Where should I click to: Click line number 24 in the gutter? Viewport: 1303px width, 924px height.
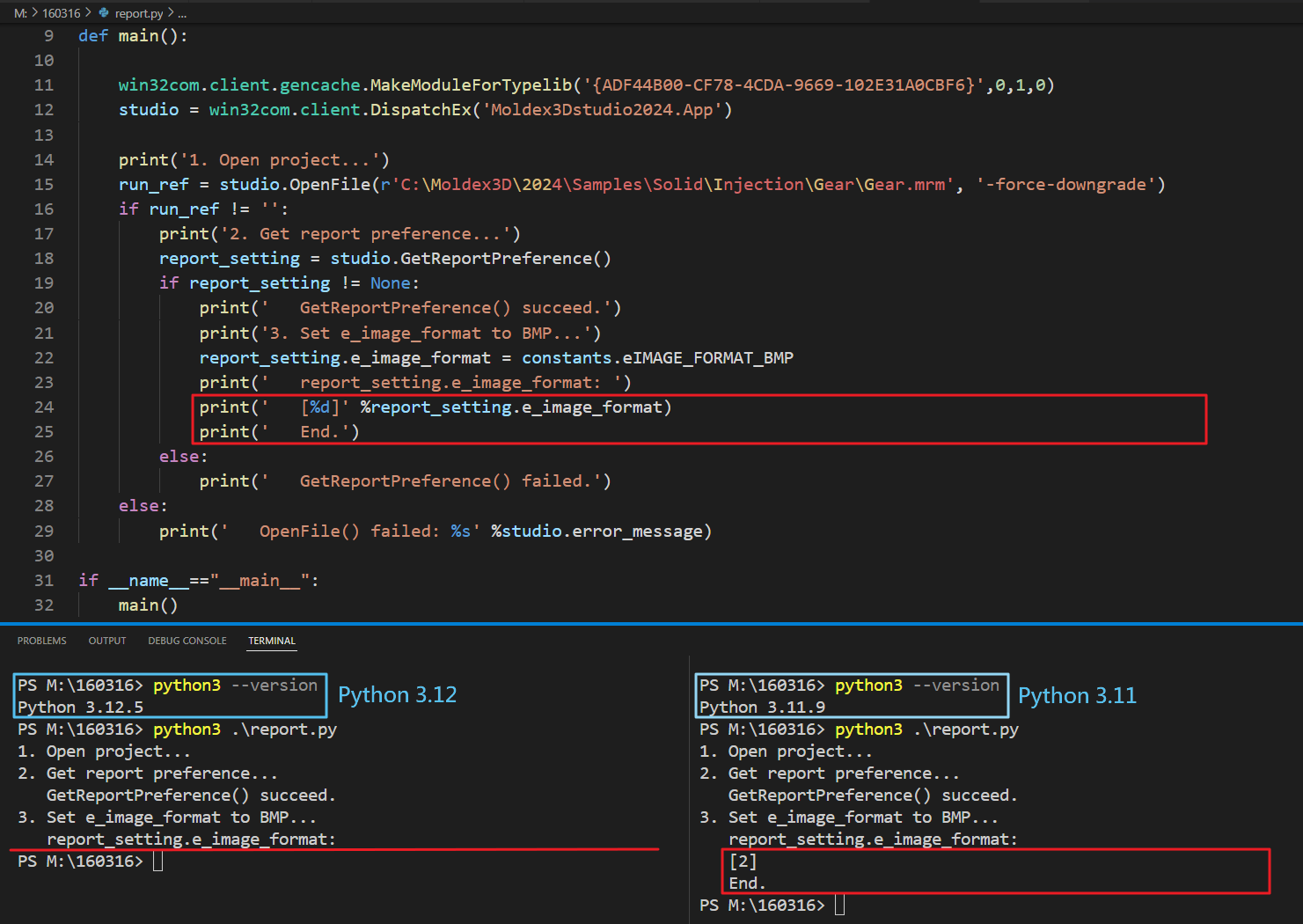(44, 407)
